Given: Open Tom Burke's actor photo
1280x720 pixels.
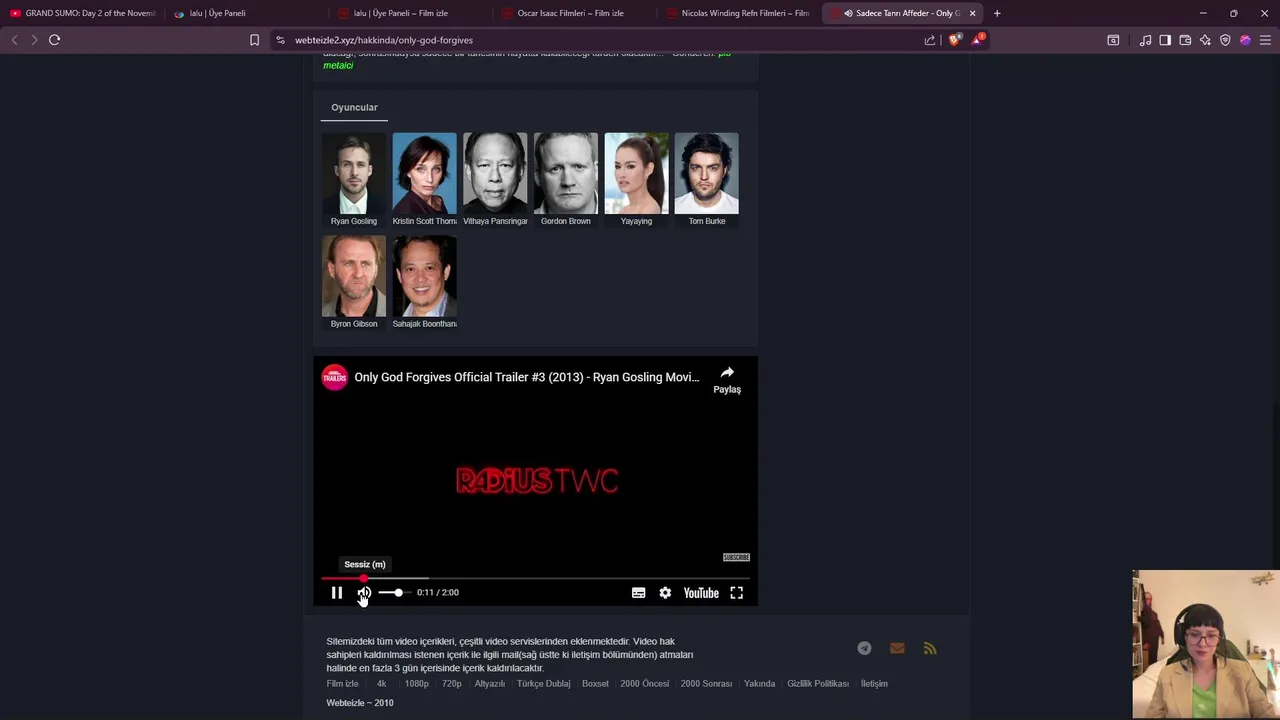Looking at the screenshot, I should 707,173.
